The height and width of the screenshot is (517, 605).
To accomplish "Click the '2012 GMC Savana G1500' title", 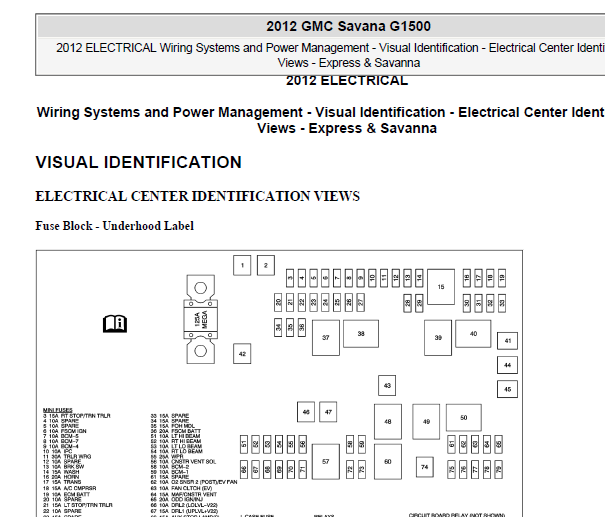I will click(x=348, y=26).
